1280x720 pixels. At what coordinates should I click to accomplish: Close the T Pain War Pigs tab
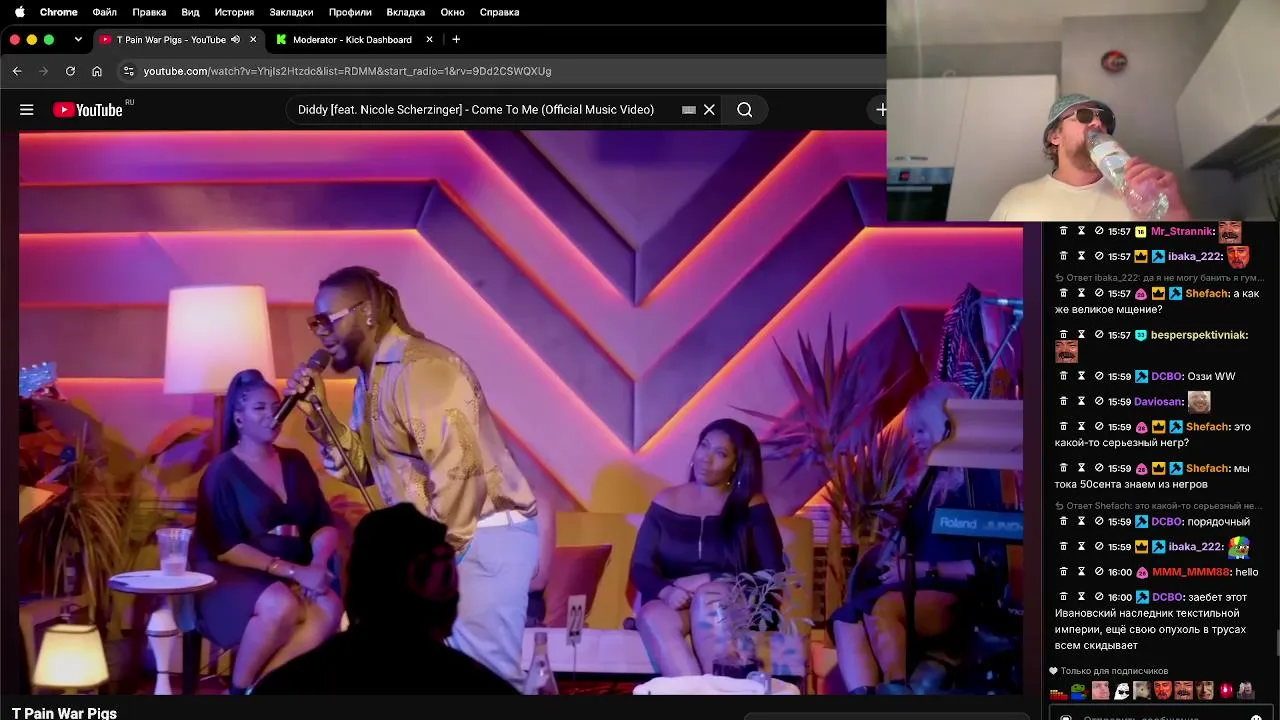click(253, 39)
